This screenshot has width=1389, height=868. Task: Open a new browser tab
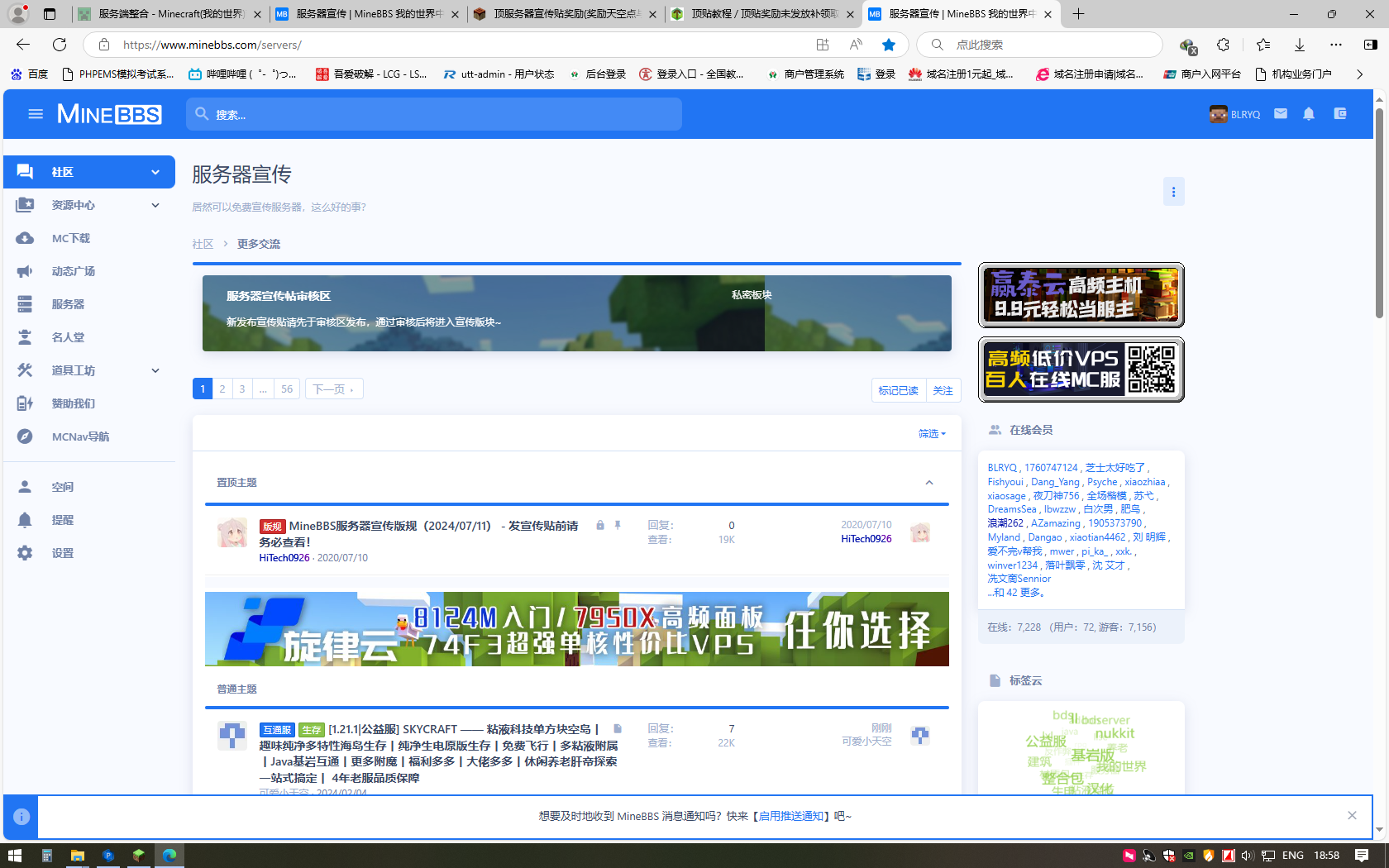click(1078, 14)
